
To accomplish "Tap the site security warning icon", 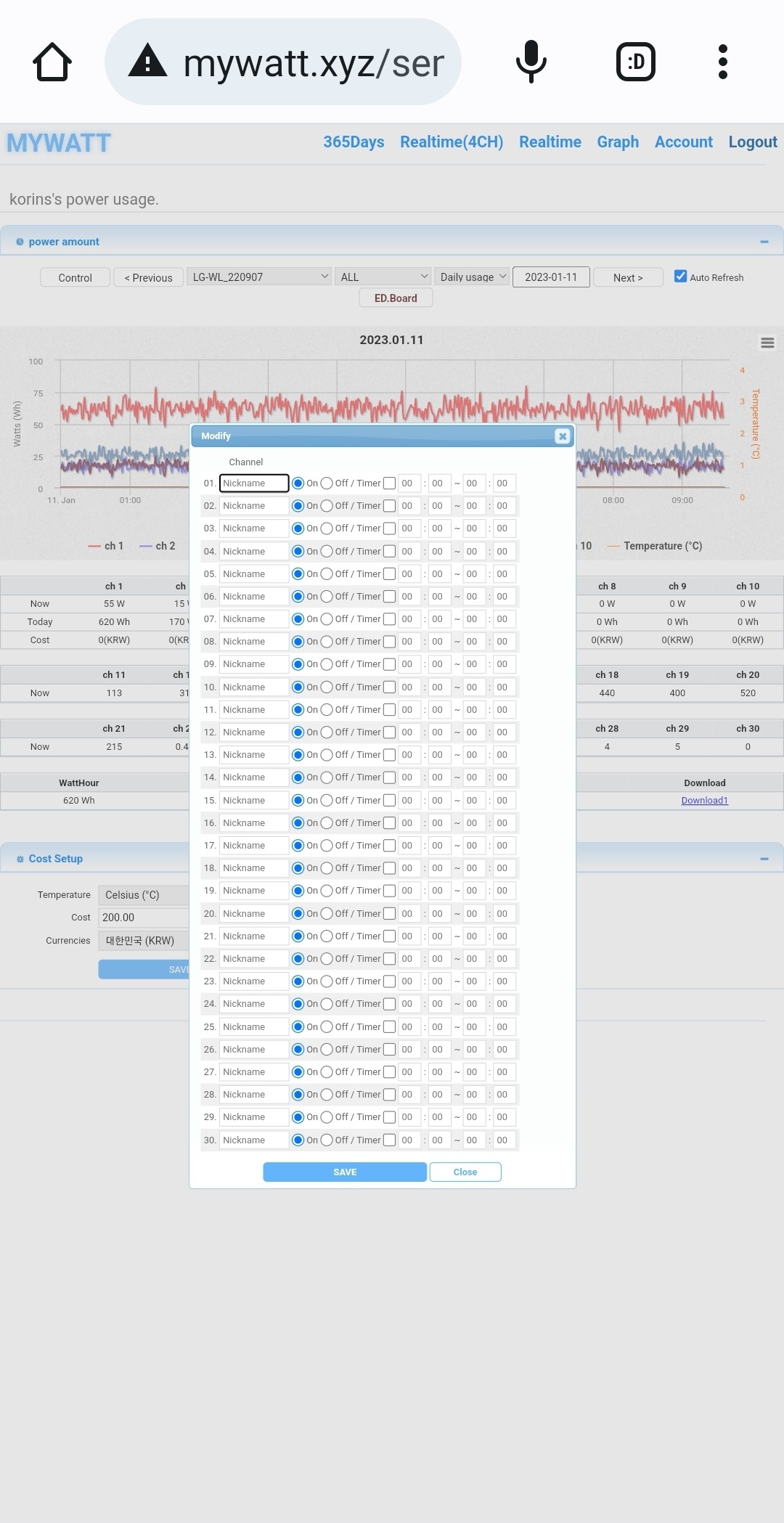I will (148, 62).
